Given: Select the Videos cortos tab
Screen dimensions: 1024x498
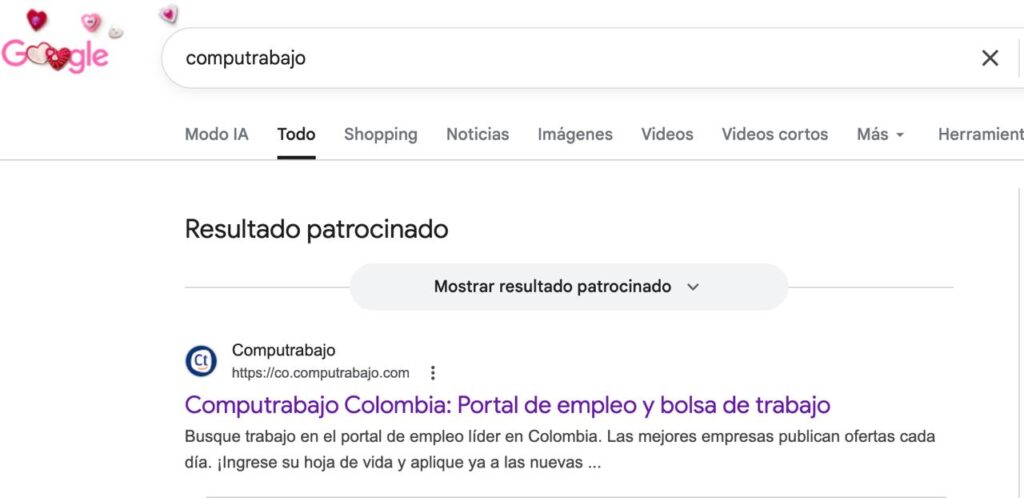Looking at the screenshot, I should point(774,134).
